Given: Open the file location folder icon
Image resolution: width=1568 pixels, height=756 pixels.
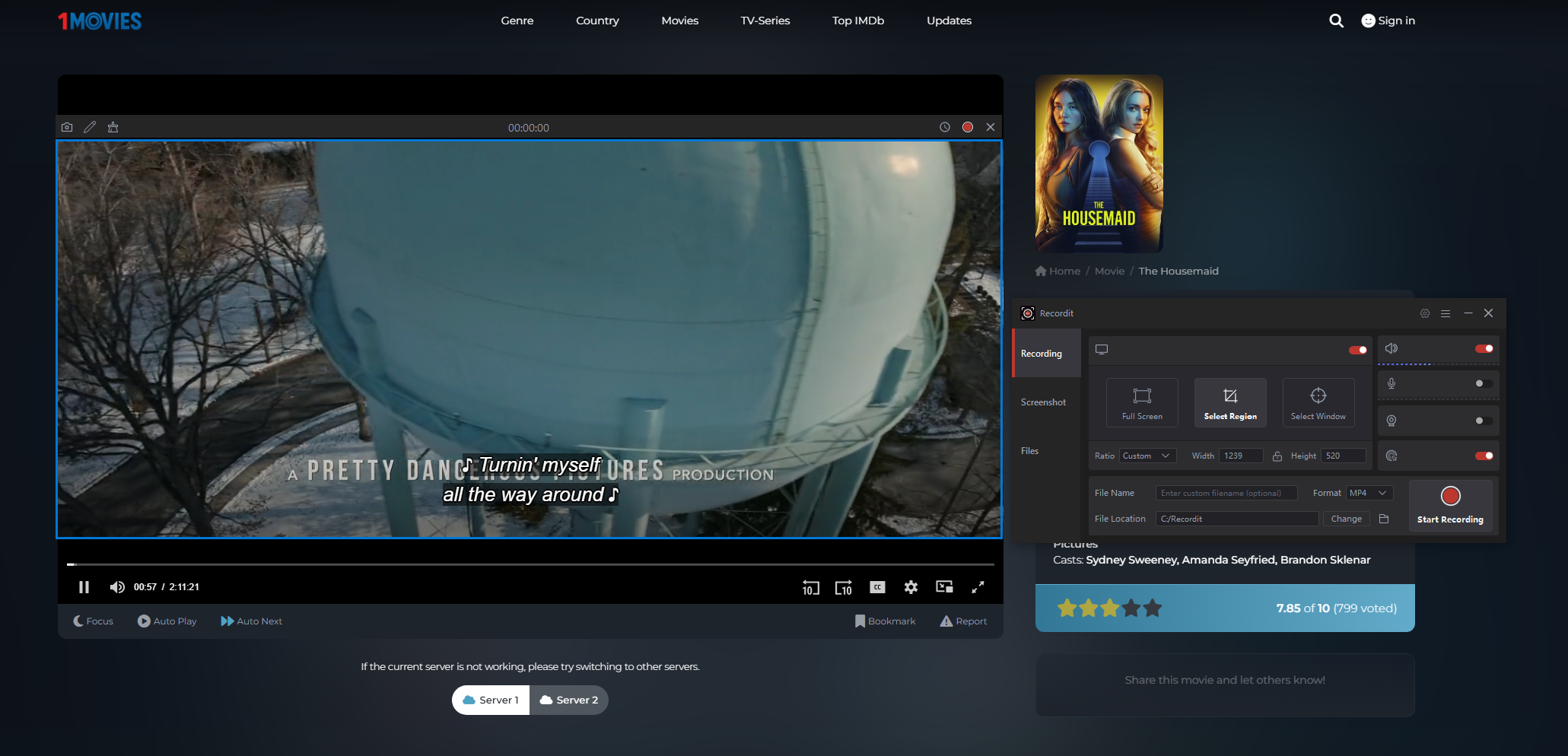Looking at the screenshot, I should [1384, 519].
